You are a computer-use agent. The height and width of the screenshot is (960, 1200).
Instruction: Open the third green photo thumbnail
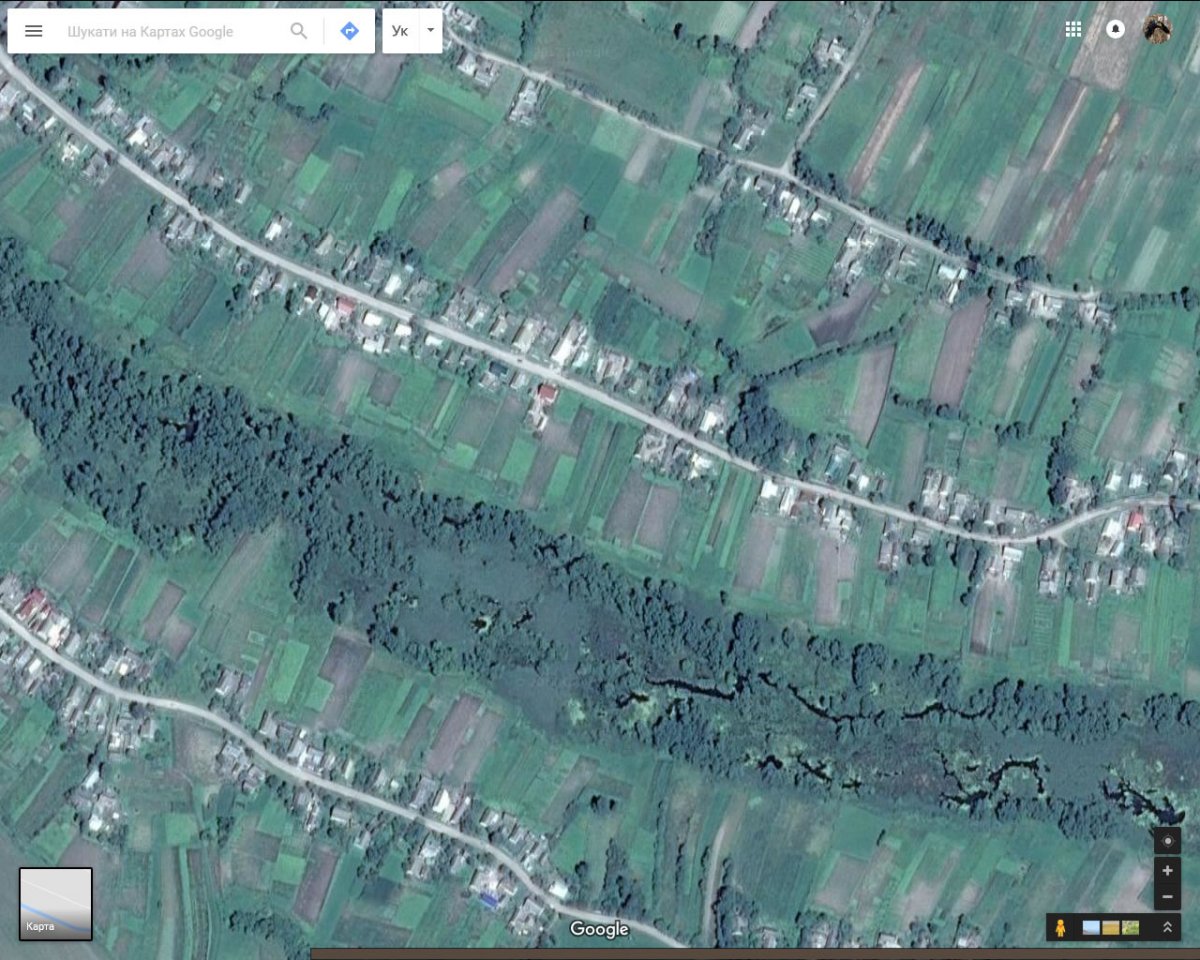(x=1130, y=928)
